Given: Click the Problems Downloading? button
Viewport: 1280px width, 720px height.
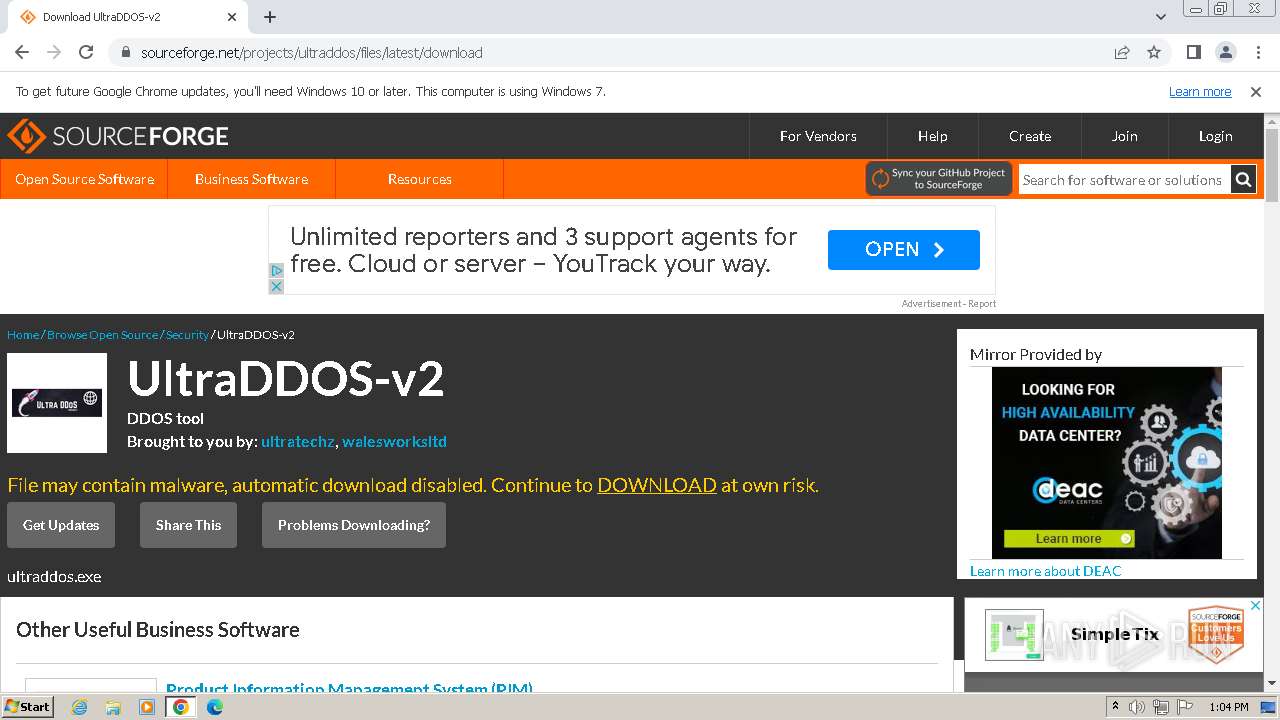Looking at the screenshot, I should 354,525.
